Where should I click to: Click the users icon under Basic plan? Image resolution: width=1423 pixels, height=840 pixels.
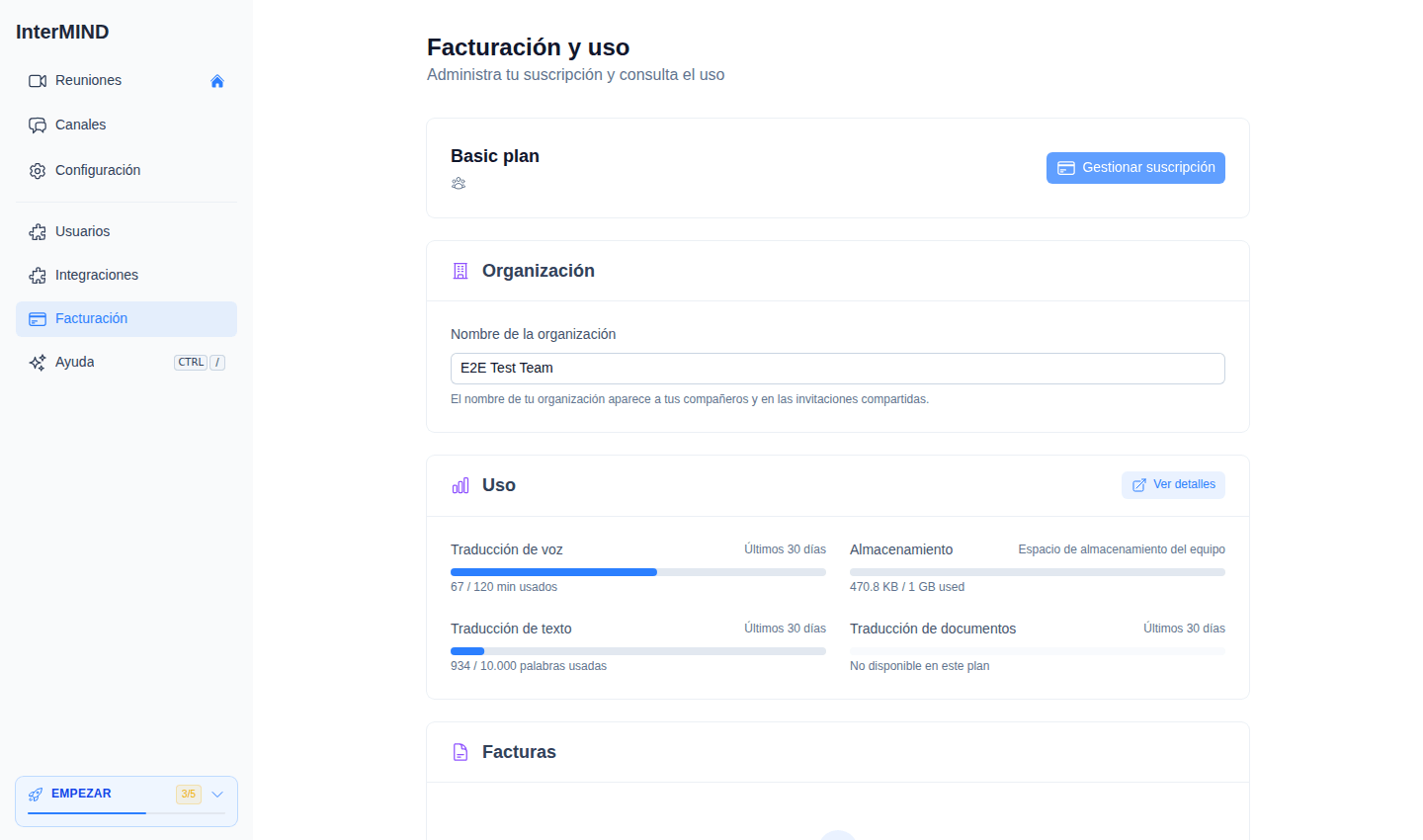coord(459,184)
